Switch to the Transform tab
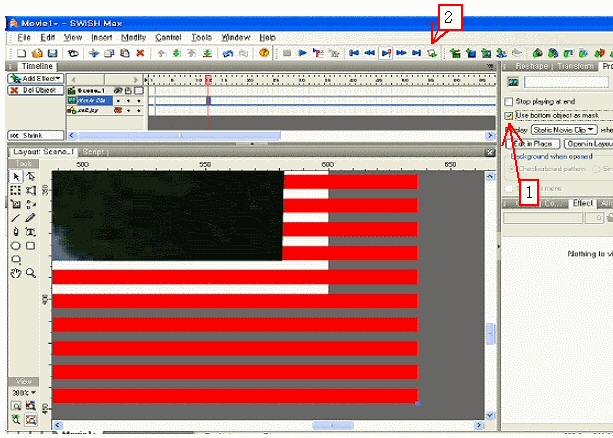The image size is (613, 438). (x=575, y=66)
